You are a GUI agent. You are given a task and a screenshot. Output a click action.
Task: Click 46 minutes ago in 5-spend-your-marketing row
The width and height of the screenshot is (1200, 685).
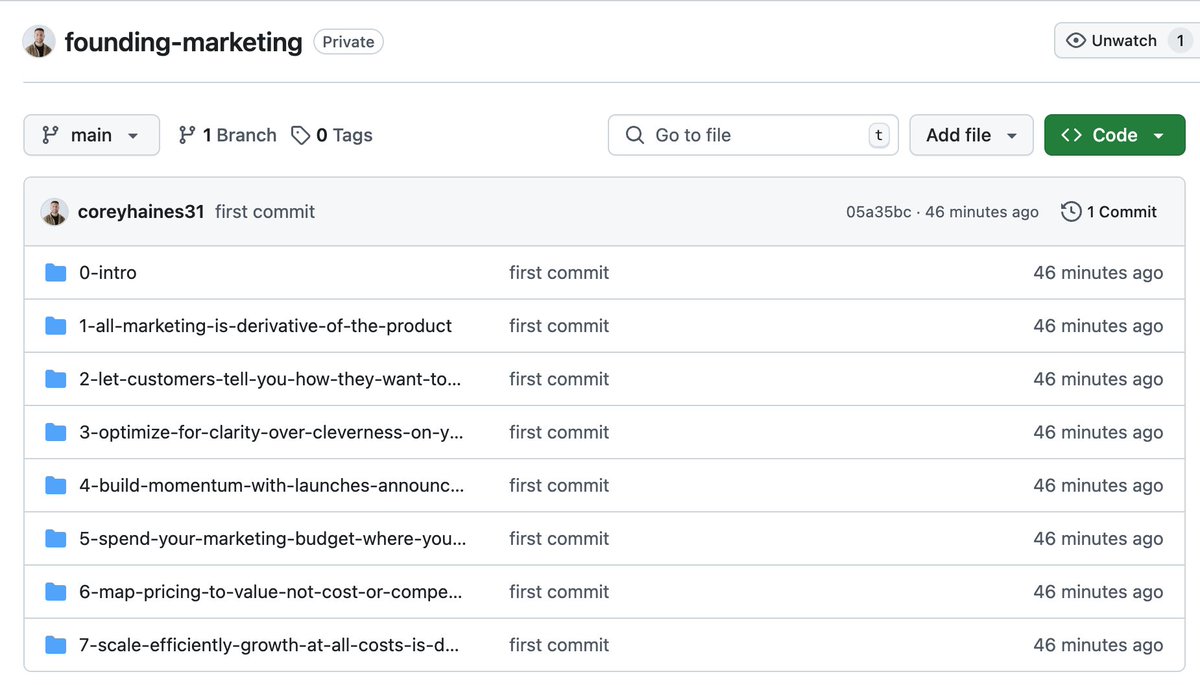click(x=1098, y=538)
